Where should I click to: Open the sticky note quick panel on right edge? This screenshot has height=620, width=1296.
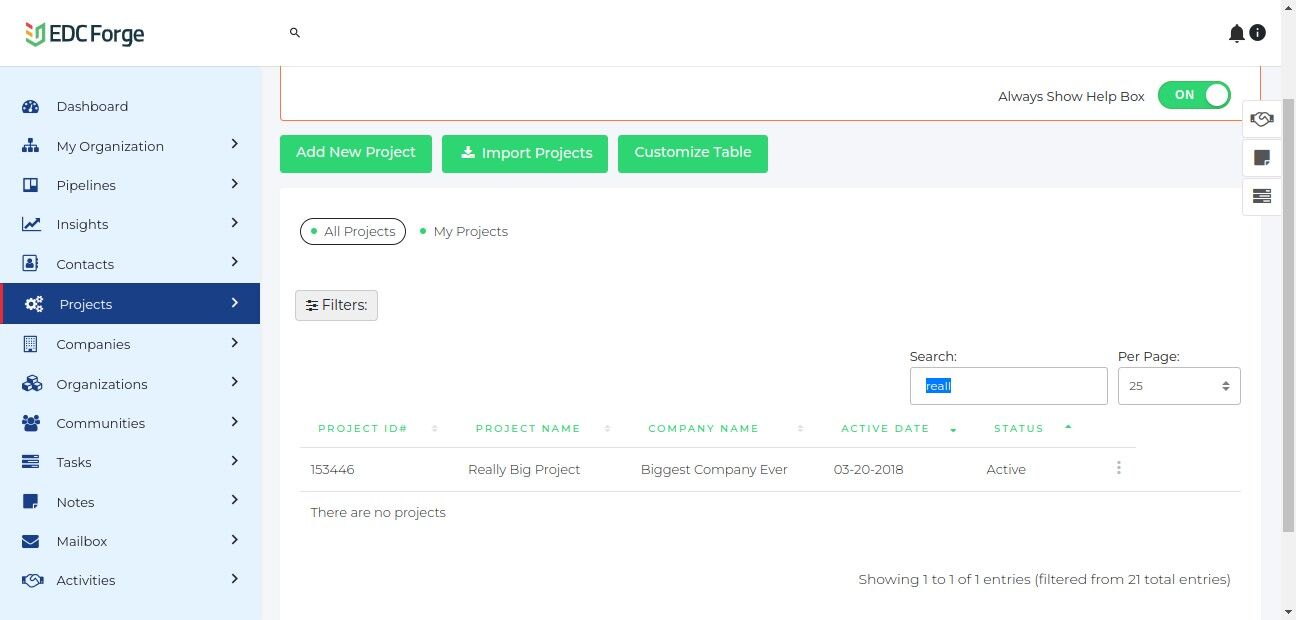1262,158
